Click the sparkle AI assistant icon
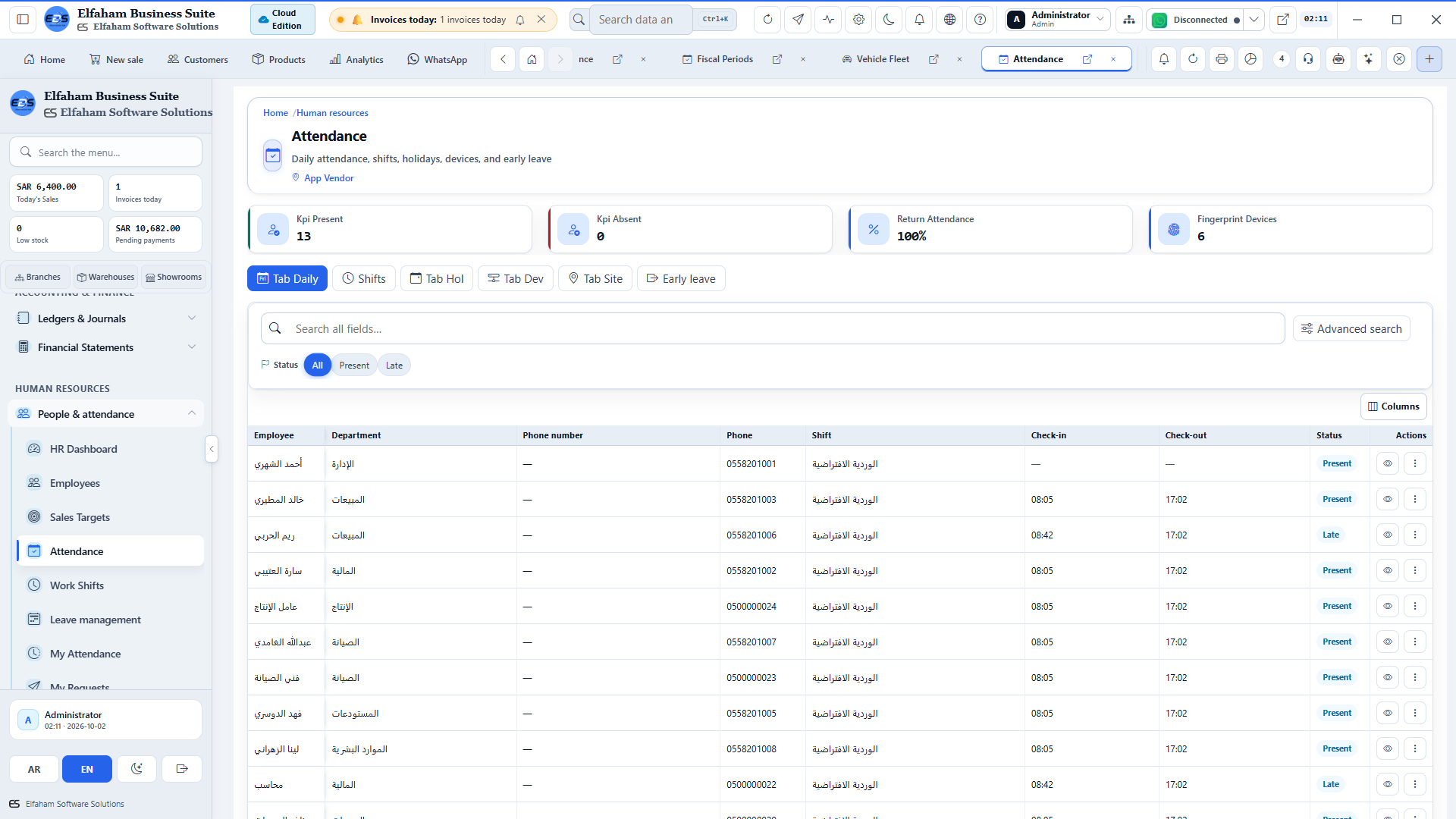 (x=1369, y=59)
